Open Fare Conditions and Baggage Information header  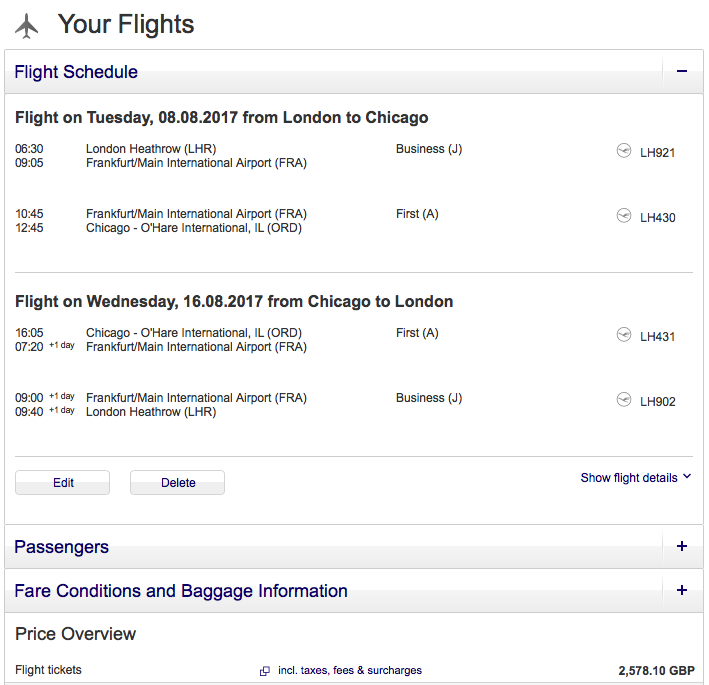[181, 591]
